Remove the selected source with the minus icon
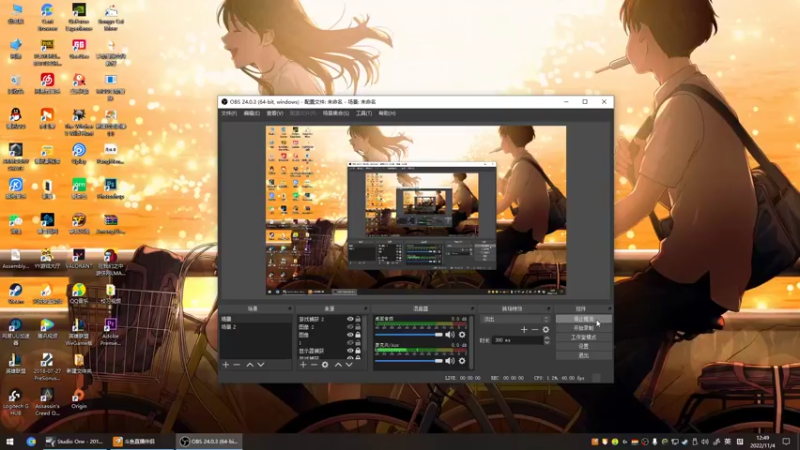 point(314,365)
